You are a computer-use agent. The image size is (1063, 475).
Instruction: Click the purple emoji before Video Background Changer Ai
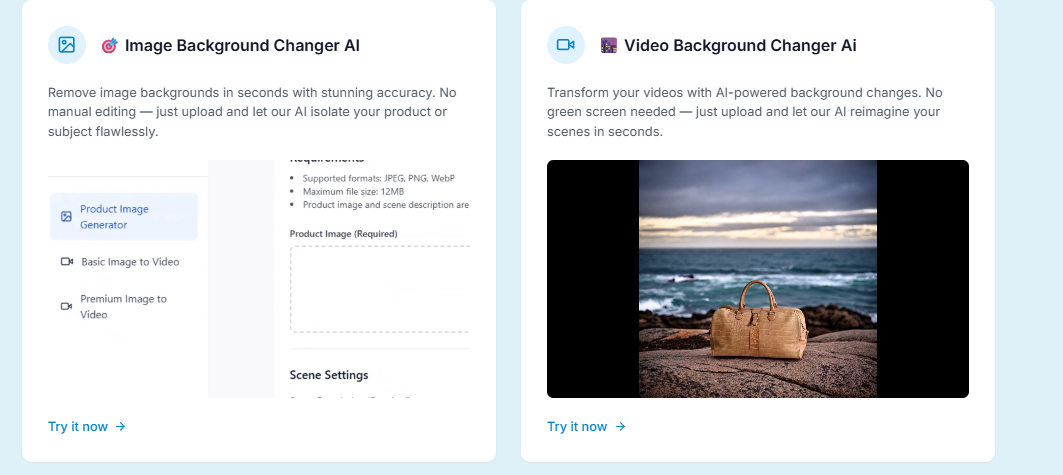click(x=609, y=45)
